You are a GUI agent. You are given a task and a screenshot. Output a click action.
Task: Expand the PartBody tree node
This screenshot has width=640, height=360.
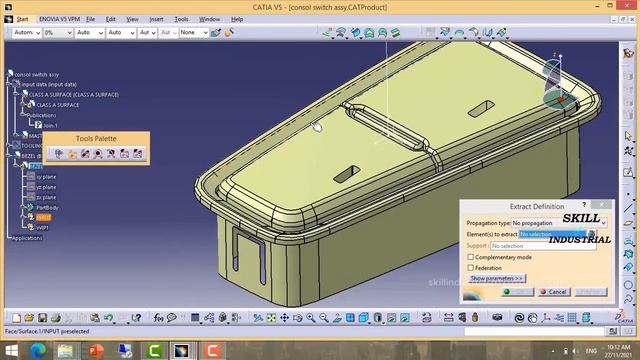[x=23, y=207]
